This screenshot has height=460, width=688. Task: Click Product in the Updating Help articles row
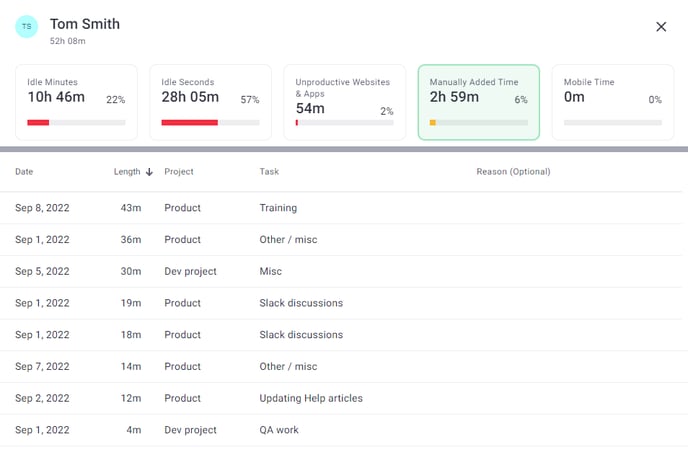pyautogui.click(x=183, y=398)
